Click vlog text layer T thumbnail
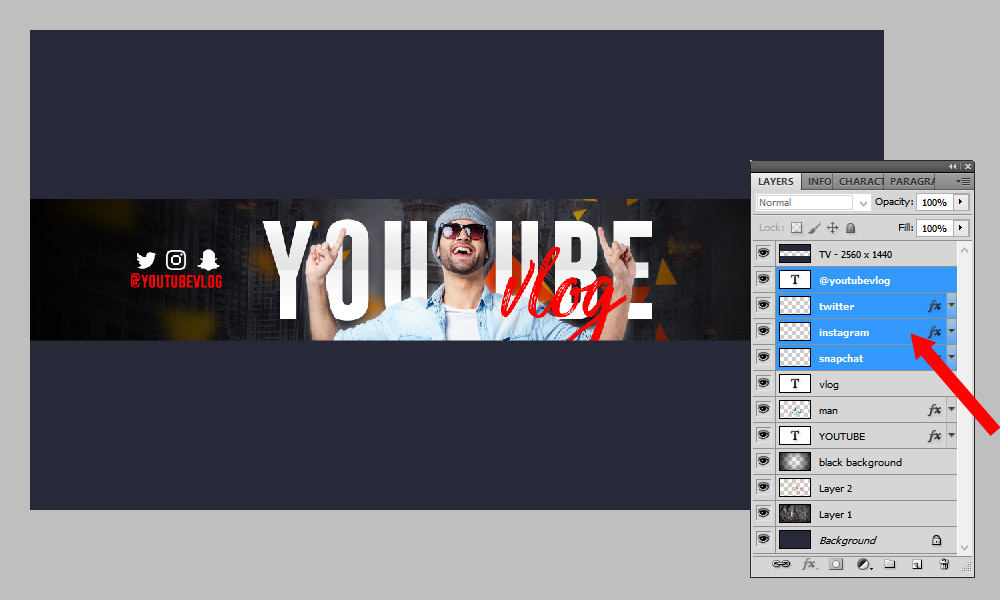 pyautogui.click(x=795, y=384)
